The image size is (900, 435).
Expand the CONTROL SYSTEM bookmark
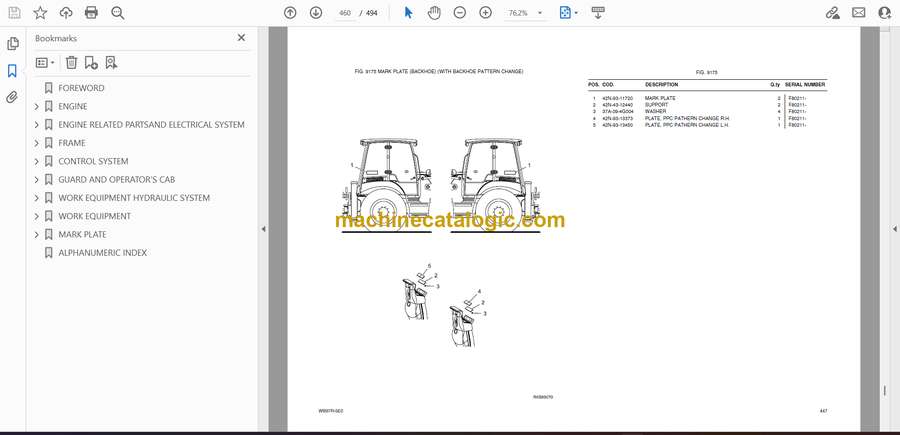(37, 161)
